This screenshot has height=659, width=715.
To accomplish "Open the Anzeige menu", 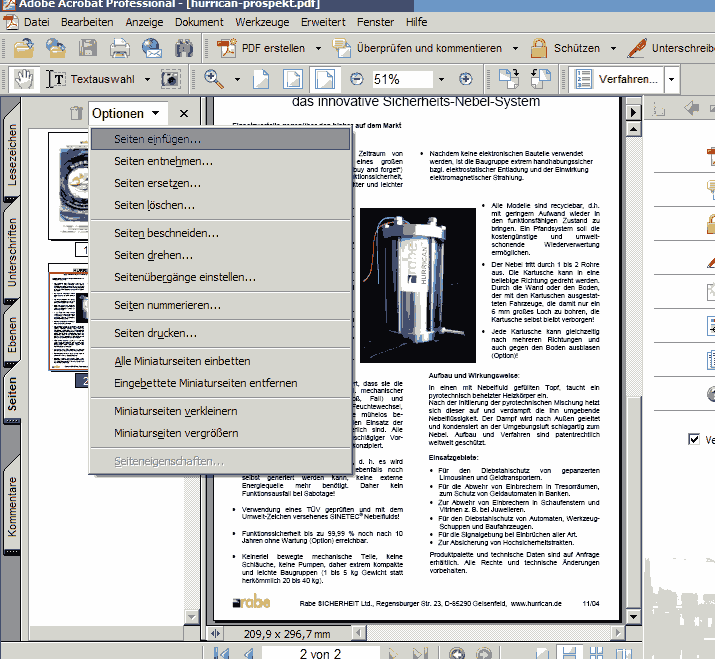I will pyautogui.click(x=144, y=22).
